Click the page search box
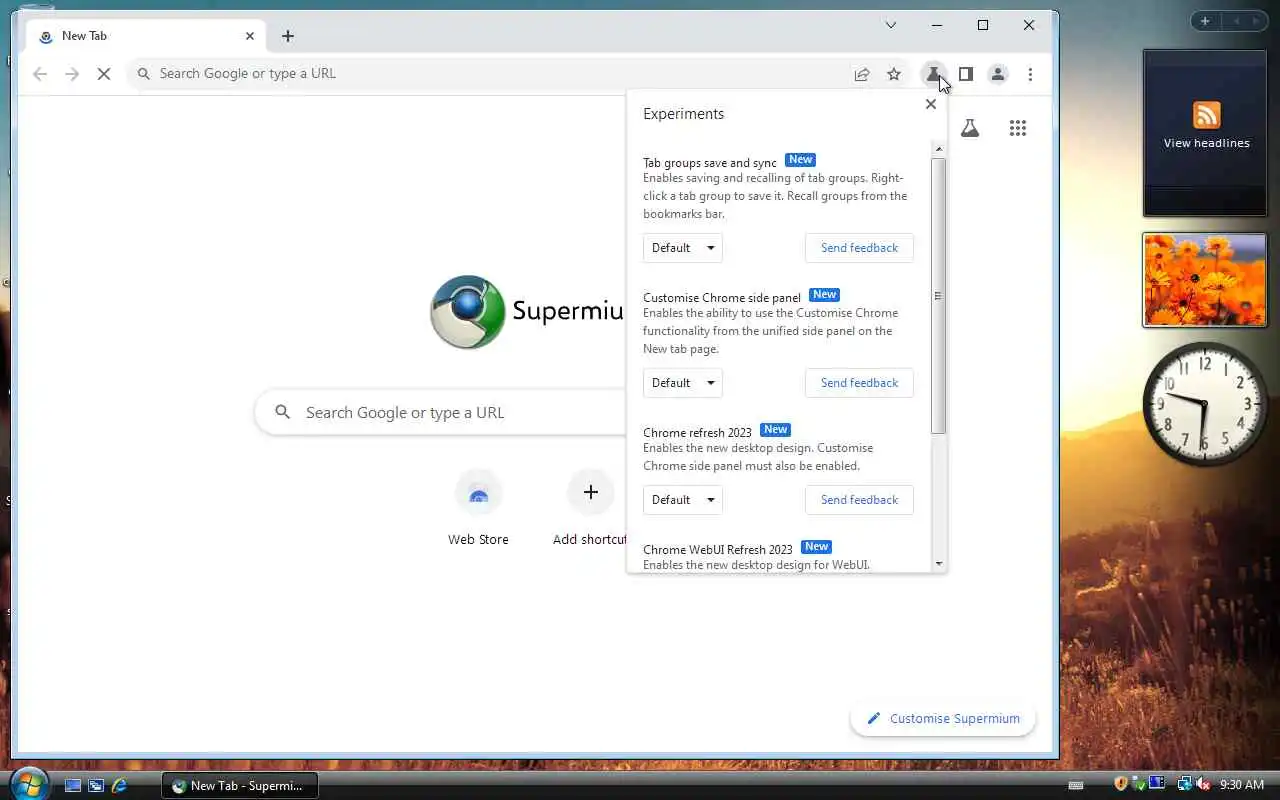Image resolution: width=1280 pixels, height=800 pixels. click(440, 412)
